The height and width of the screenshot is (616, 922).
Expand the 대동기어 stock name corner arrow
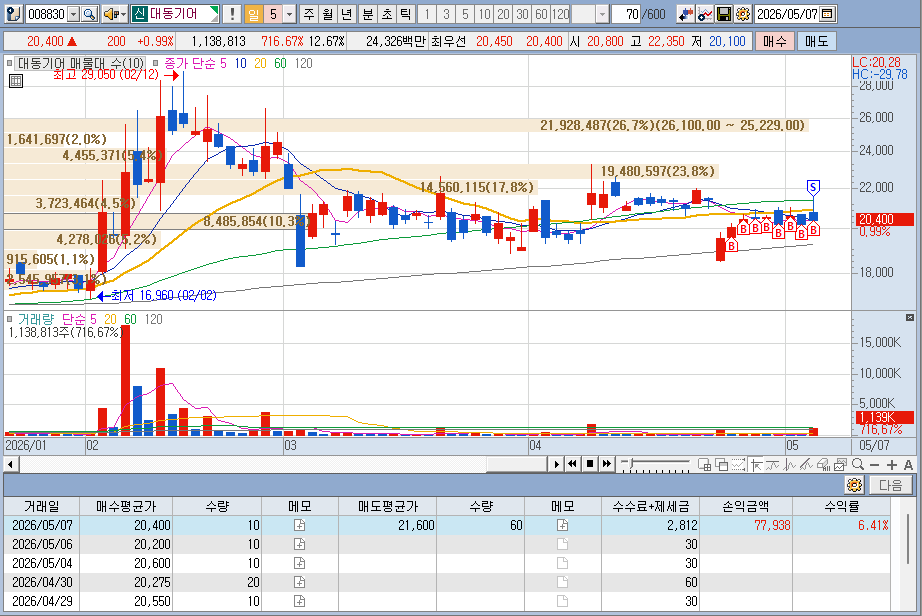point(214,12)
